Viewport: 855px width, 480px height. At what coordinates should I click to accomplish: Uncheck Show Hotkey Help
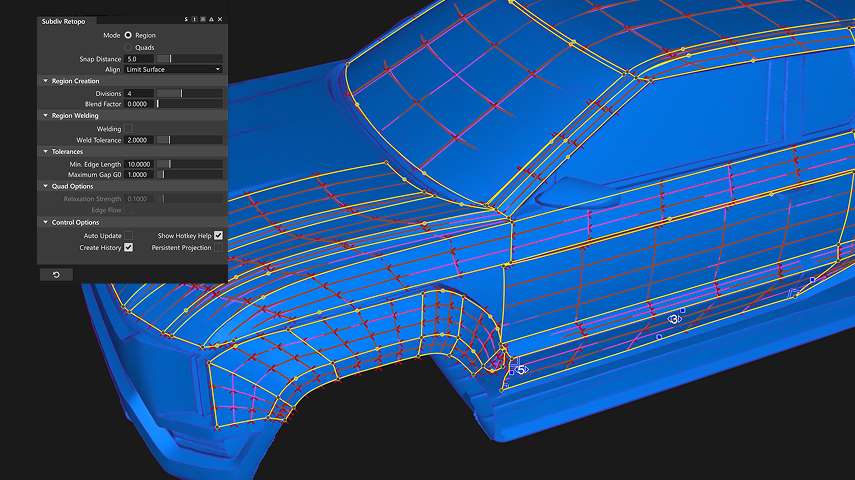point(218,236)
